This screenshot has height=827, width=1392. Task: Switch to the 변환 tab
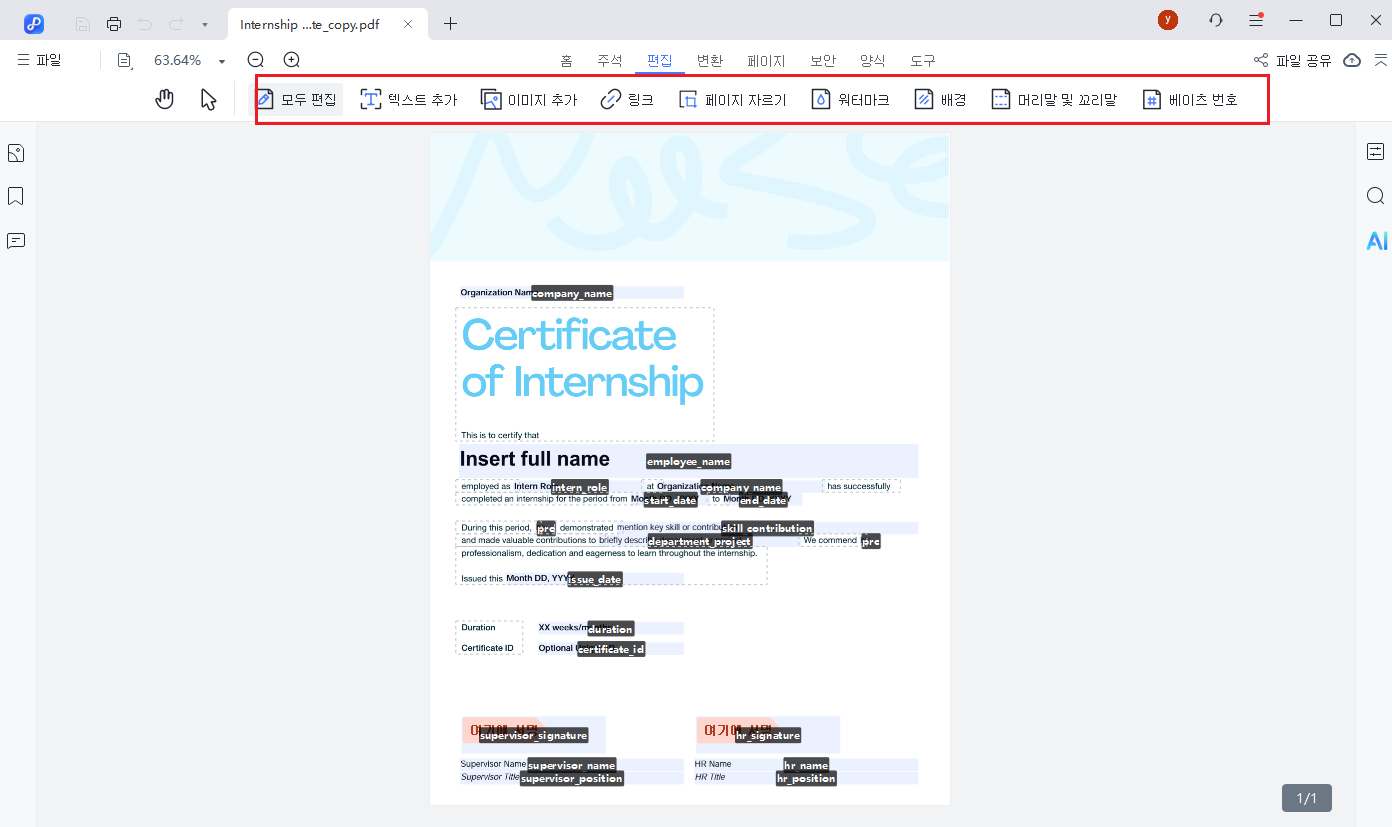click(x=709, y=61)
